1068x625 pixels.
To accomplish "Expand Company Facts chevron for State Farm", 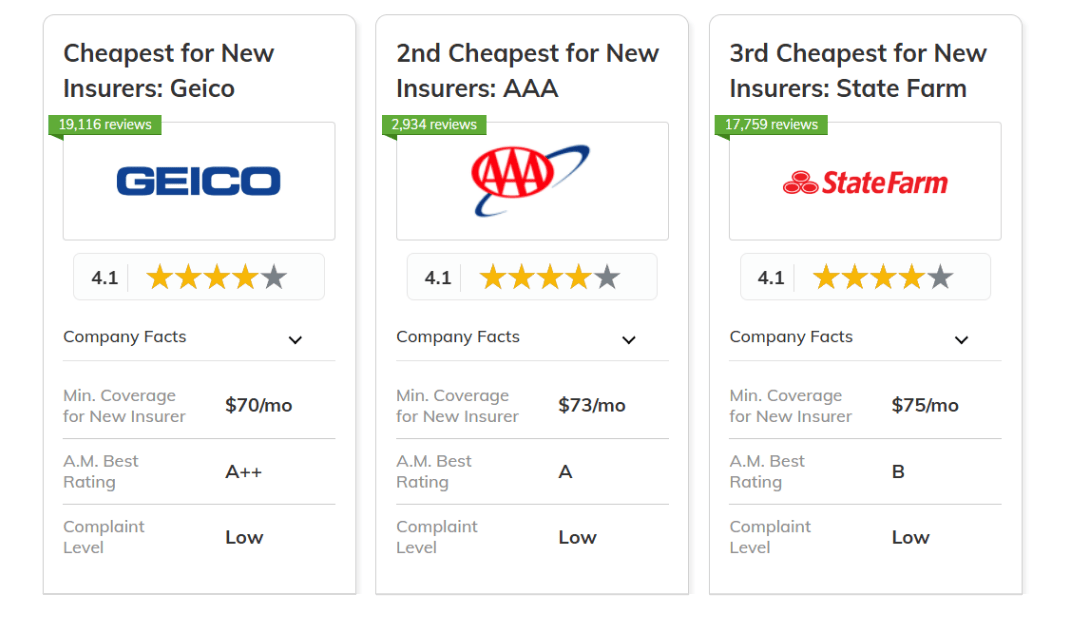I will pos(961,340).
